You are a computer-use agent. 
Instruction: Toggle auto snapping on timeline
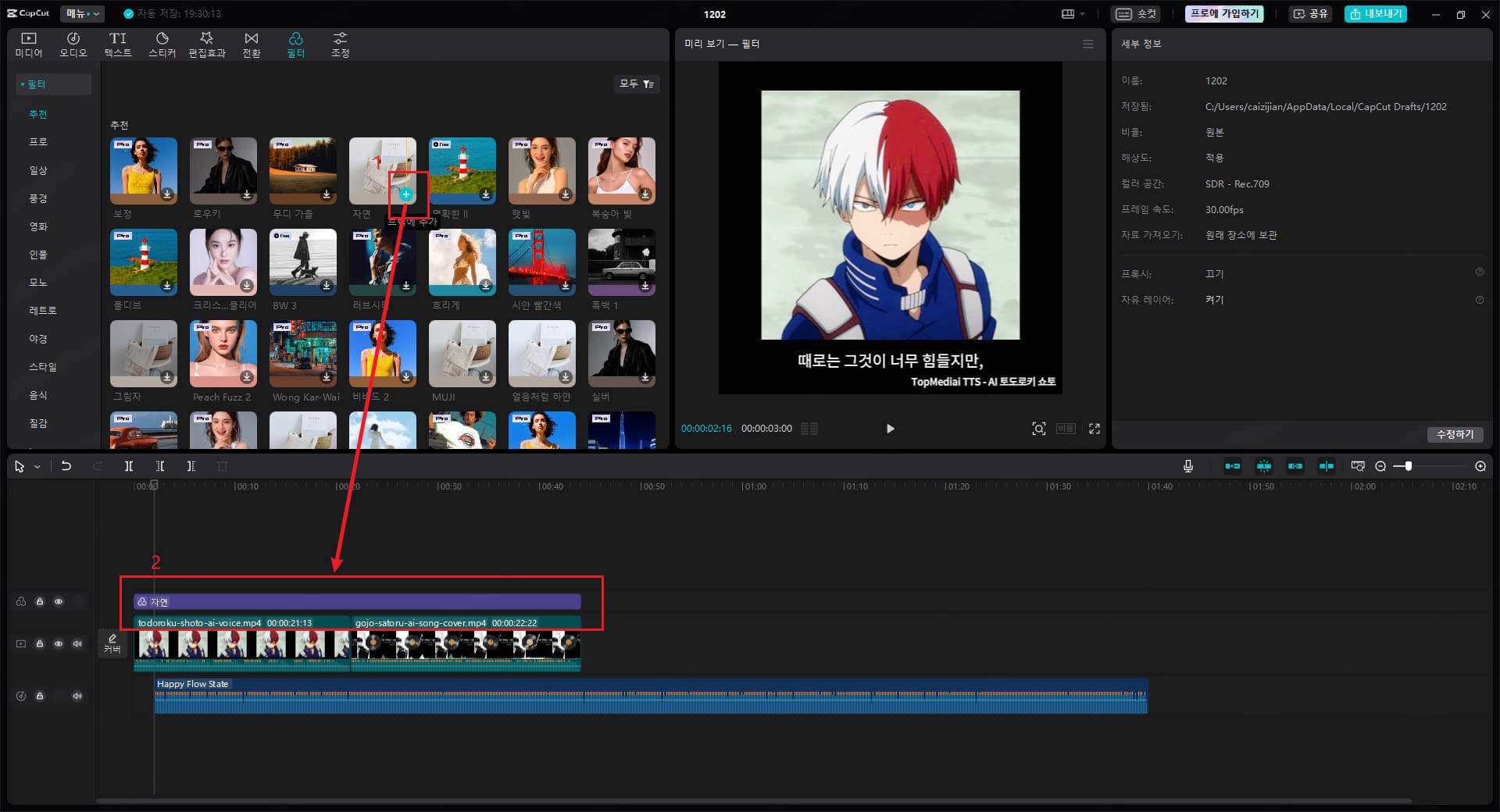1264,466
